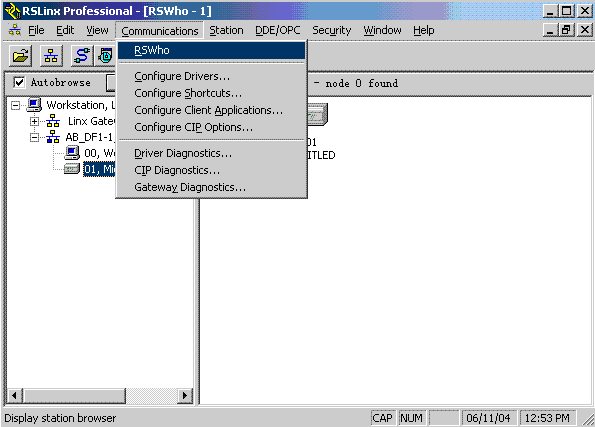Click the right arrow of tree scrollbar
595x427 pixels.
click(185, 396)
